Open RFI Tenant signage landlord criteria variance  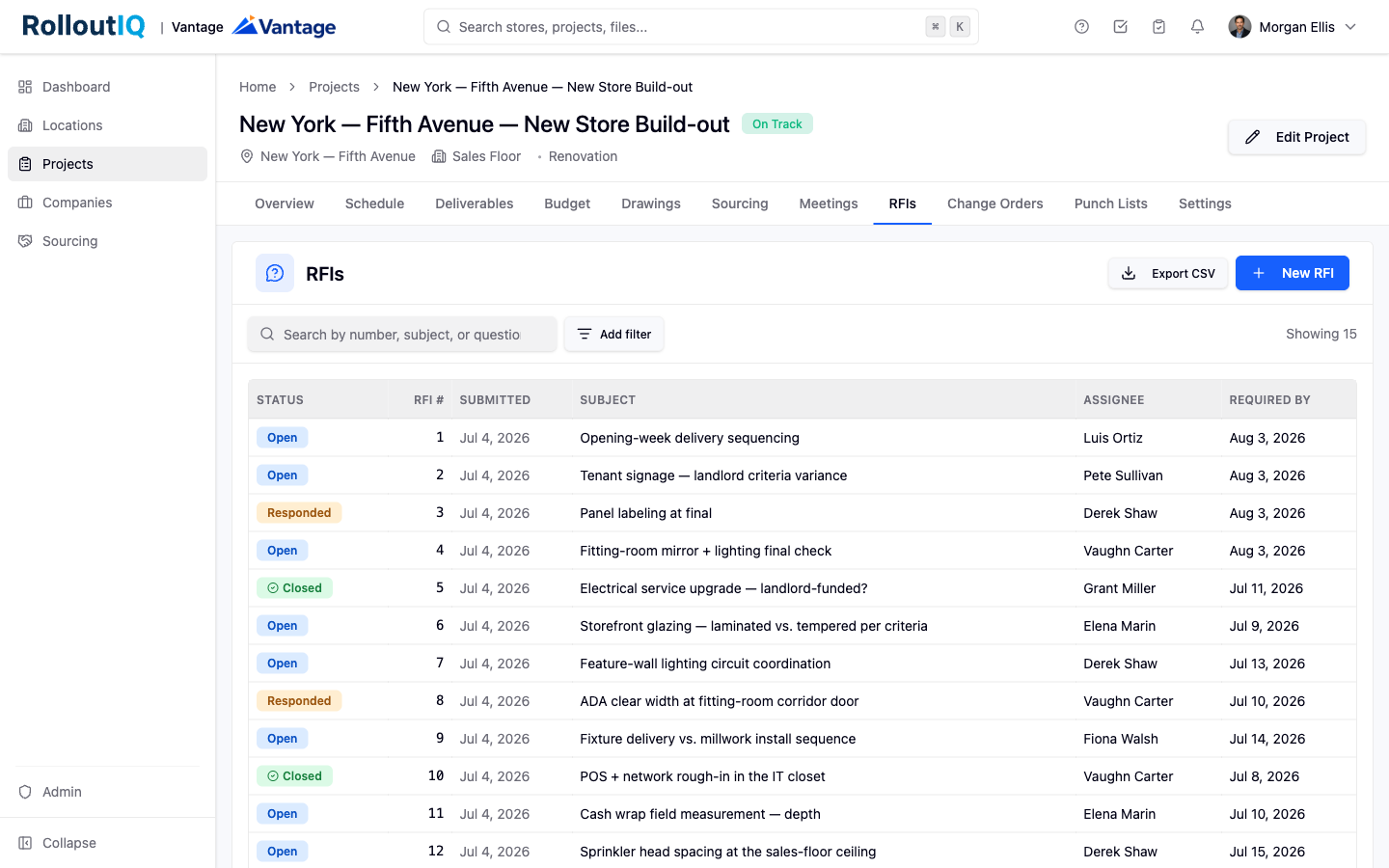point(714,475)
